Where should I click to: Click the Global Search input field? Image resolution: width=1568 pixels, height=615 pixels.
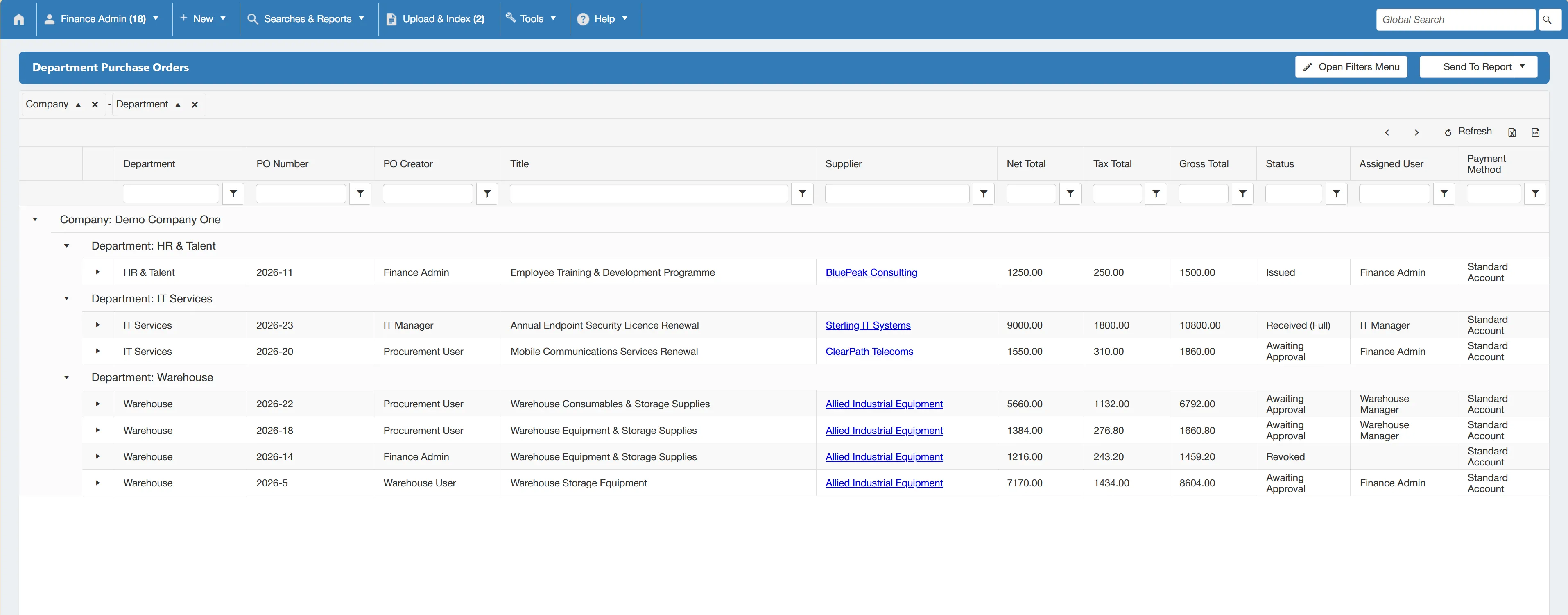[1455, 20]
